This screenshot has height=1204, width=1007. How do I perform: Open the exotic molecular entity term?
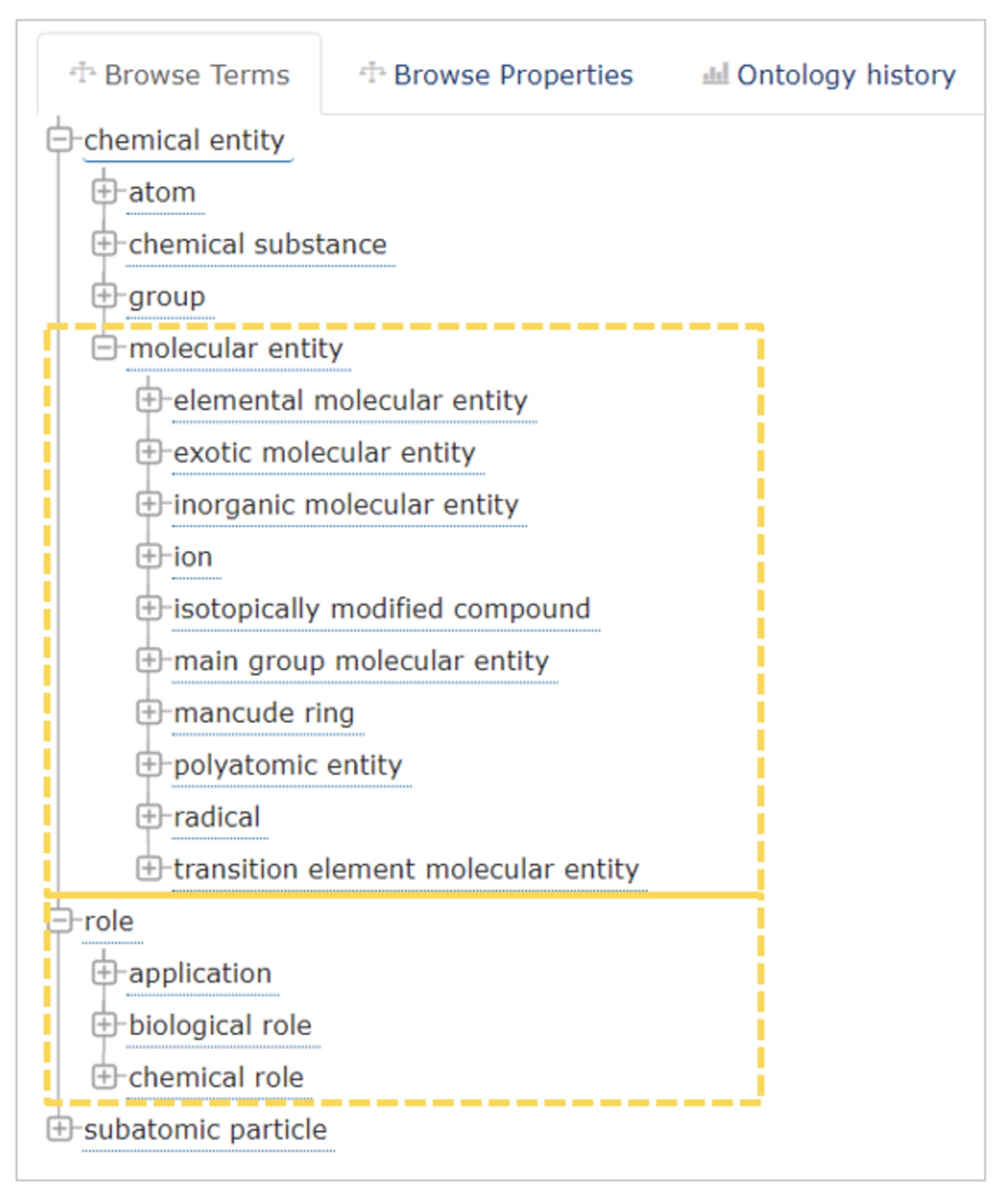coord(325,452)
